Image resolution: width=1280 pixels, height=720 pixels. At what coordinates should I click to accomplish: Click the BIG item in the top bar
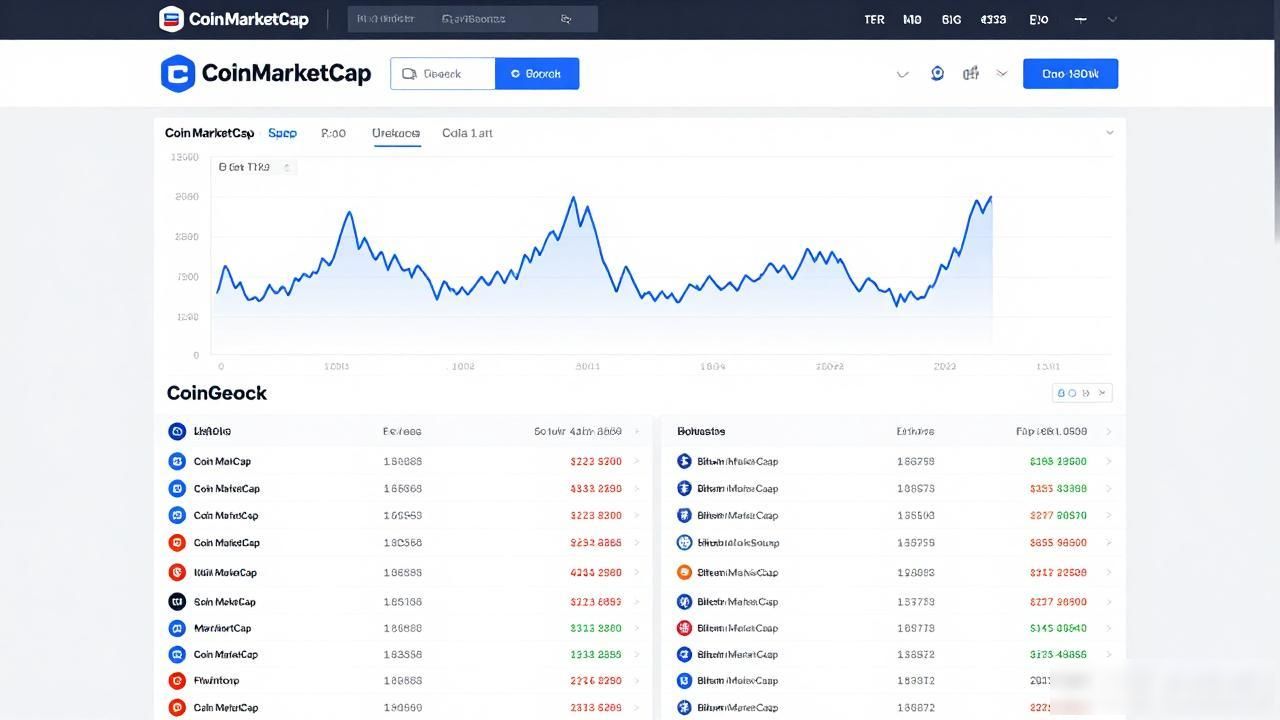[x=951, y=19]
